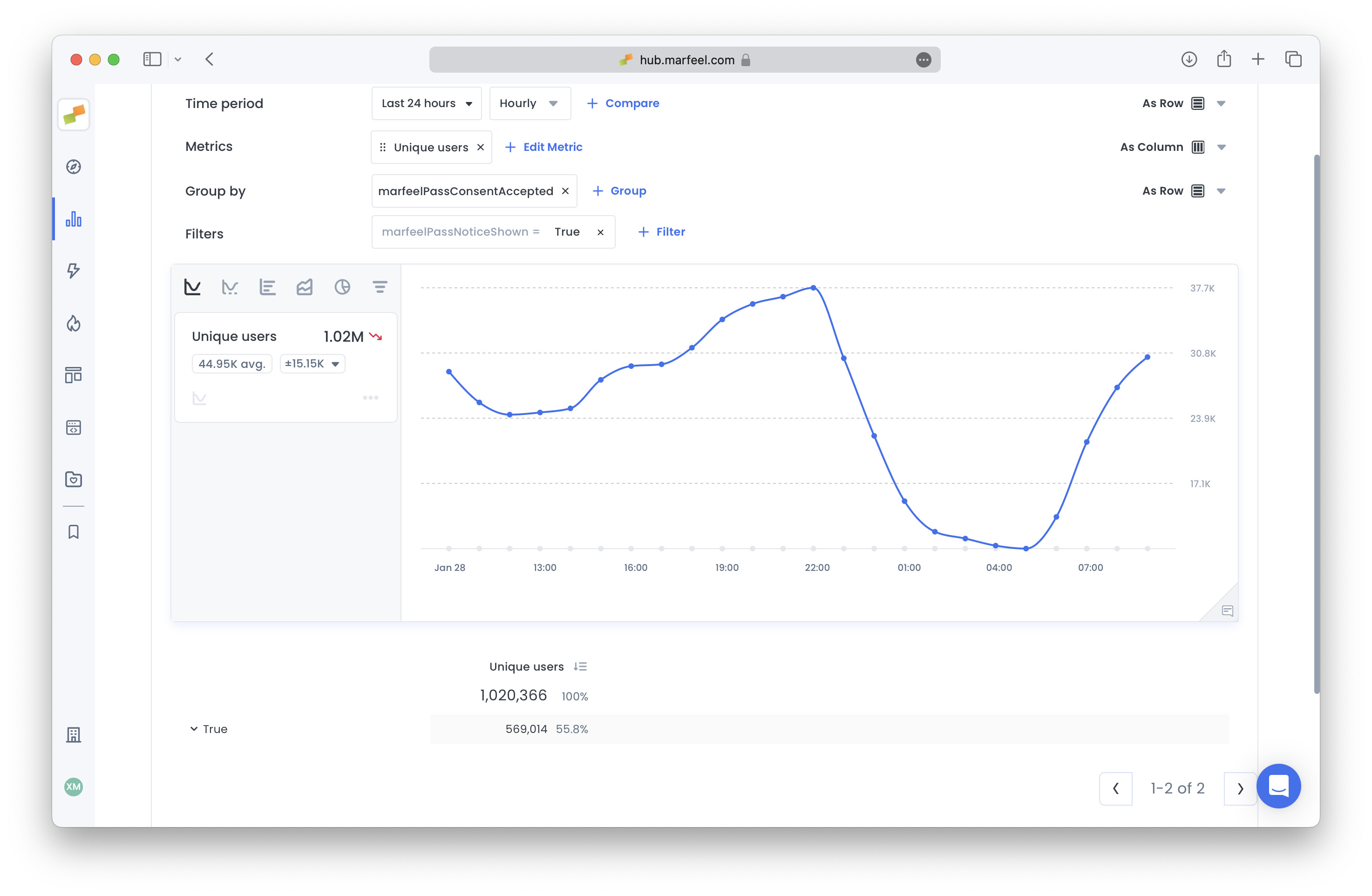Click the Edit Metric link
This screenshot has height=896, width=1372.
[x=543, y=147]
